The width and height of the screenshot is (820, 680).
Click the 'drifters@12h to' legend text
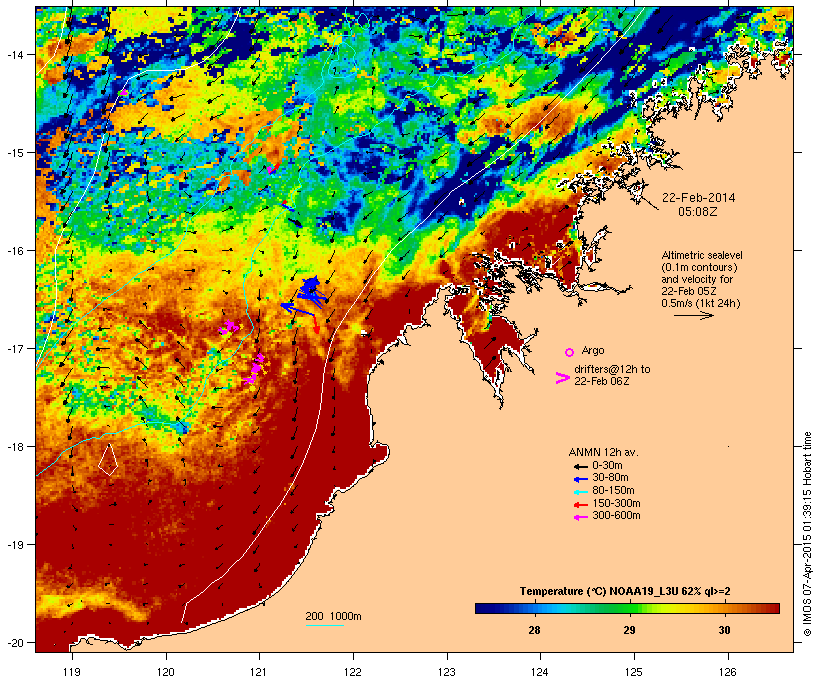coord(612,369)
